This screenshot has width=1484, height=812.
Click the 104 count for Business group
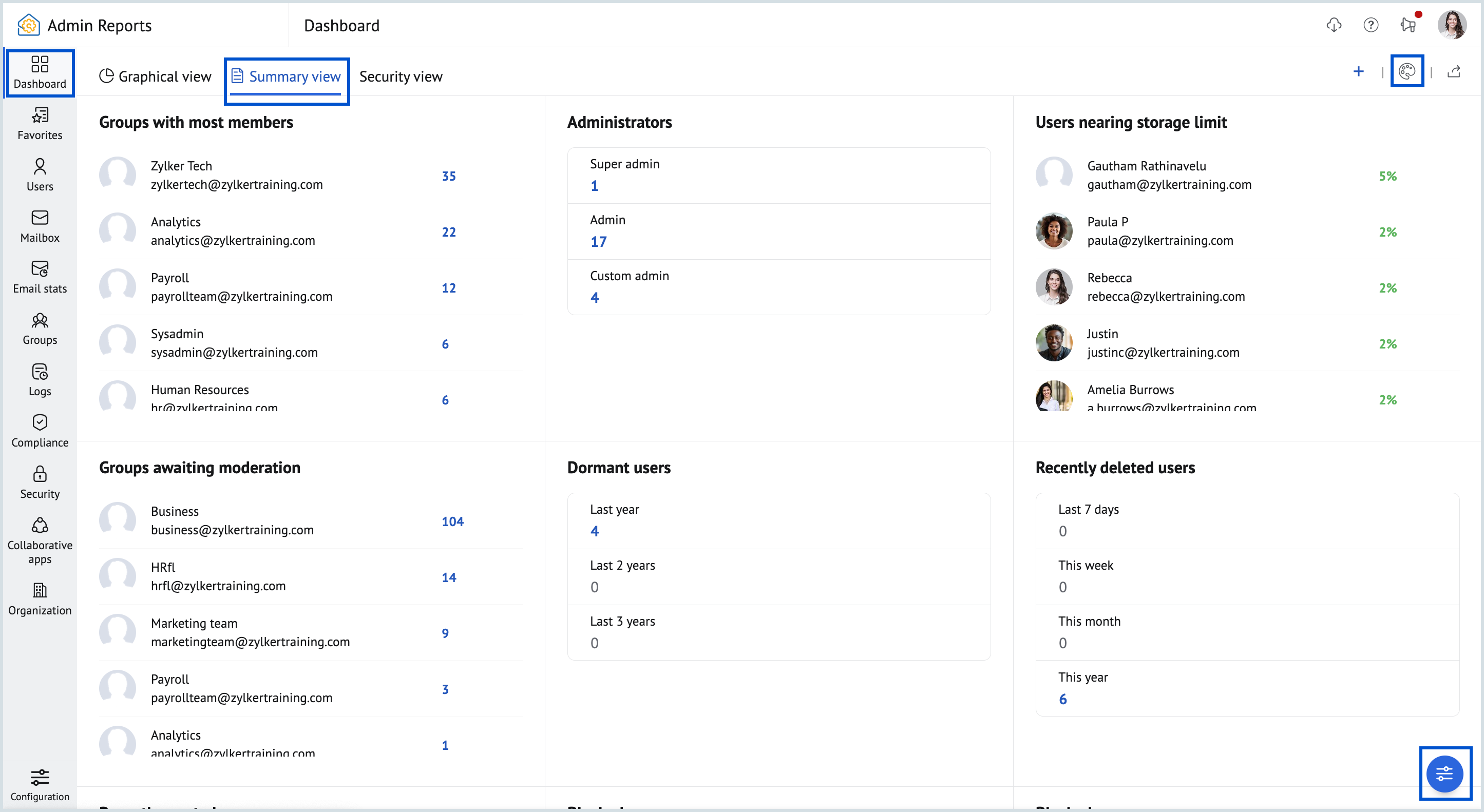(x=452, y=521)
